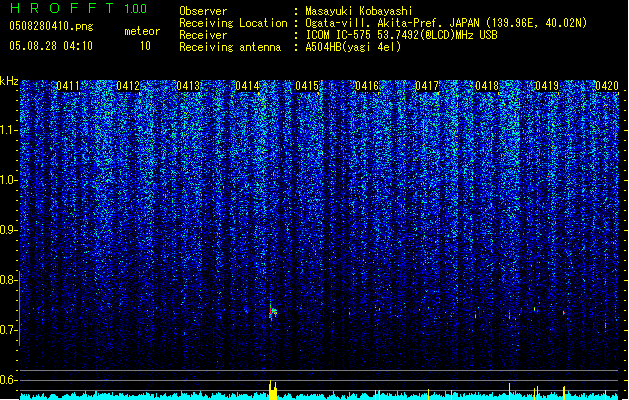Click the 'meteor' label
Screen dimensions: 629x400
[x=142, y=31]
